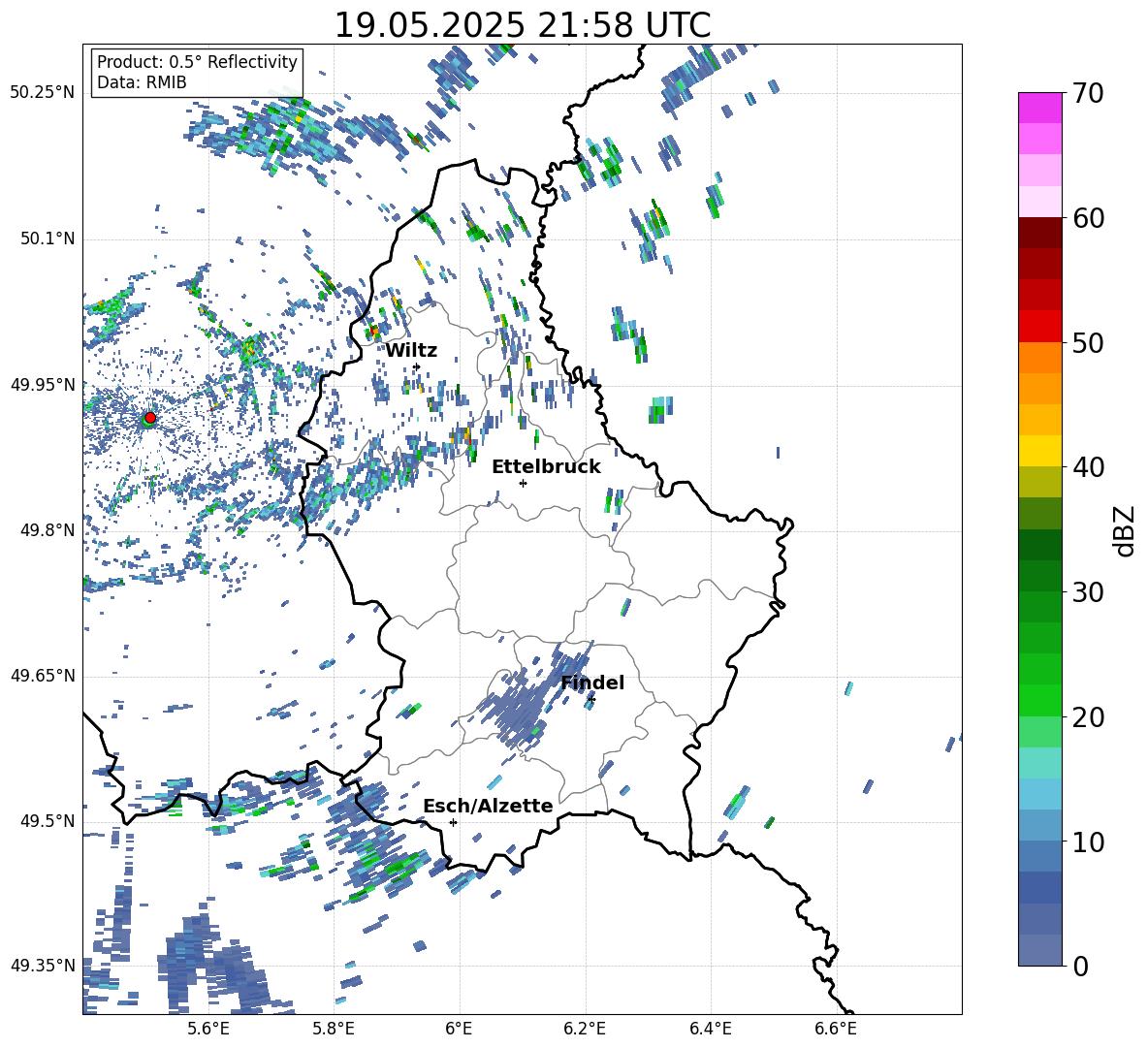Click the large blue echo patch near 49.35°N
Screen dimensions: 1148x1048
pos(212,963)
